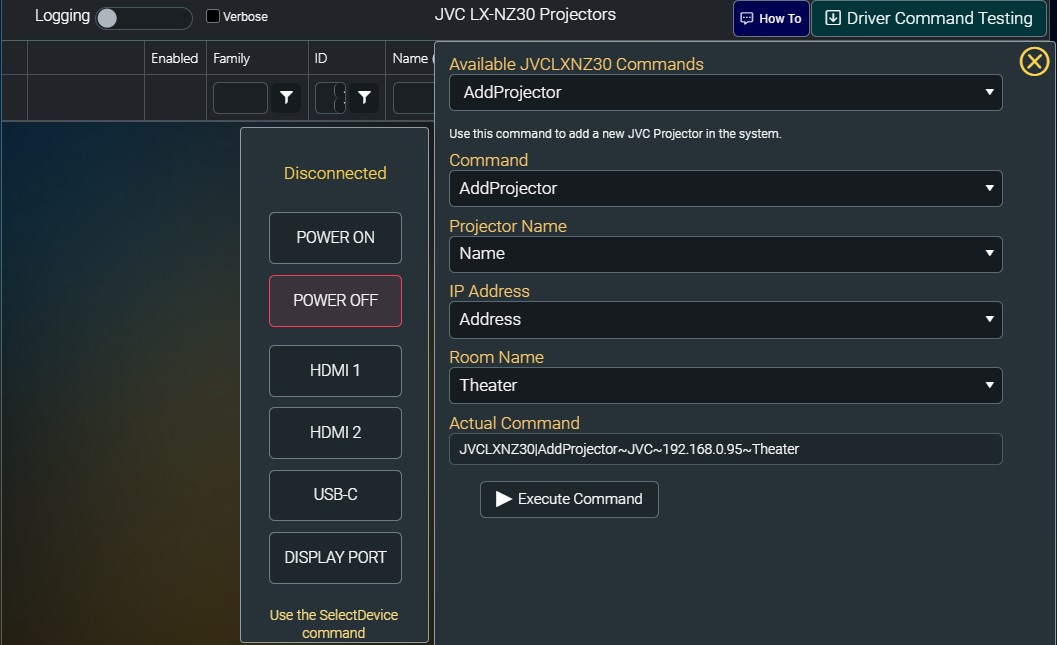Screen dimensions: 1057x645
Task: Toggle the Logging switch
Action: 144,18
